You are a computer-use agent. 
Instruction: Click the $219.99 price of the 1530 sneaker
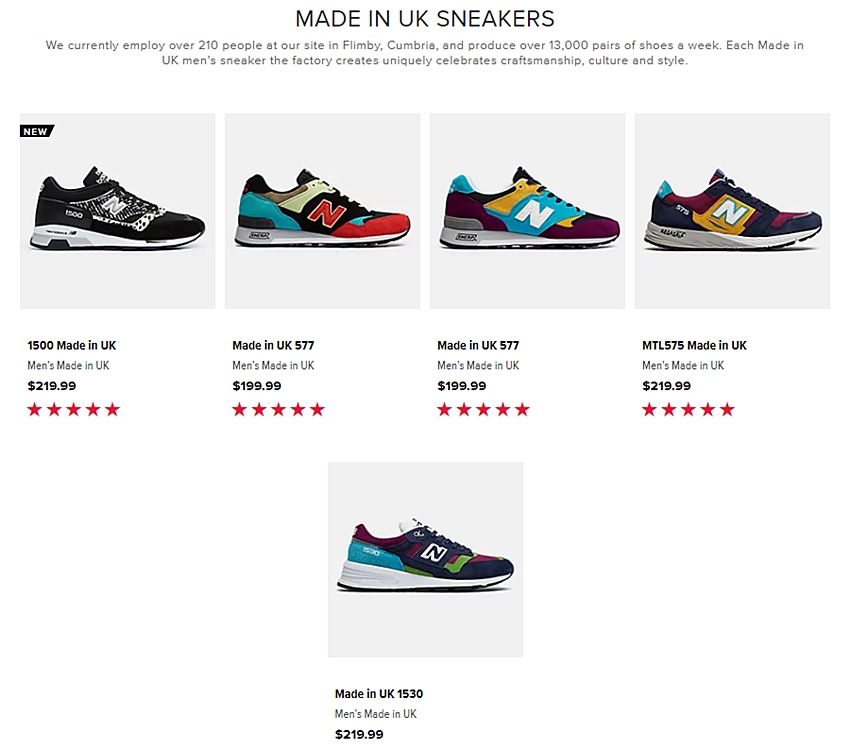(359, 734)
